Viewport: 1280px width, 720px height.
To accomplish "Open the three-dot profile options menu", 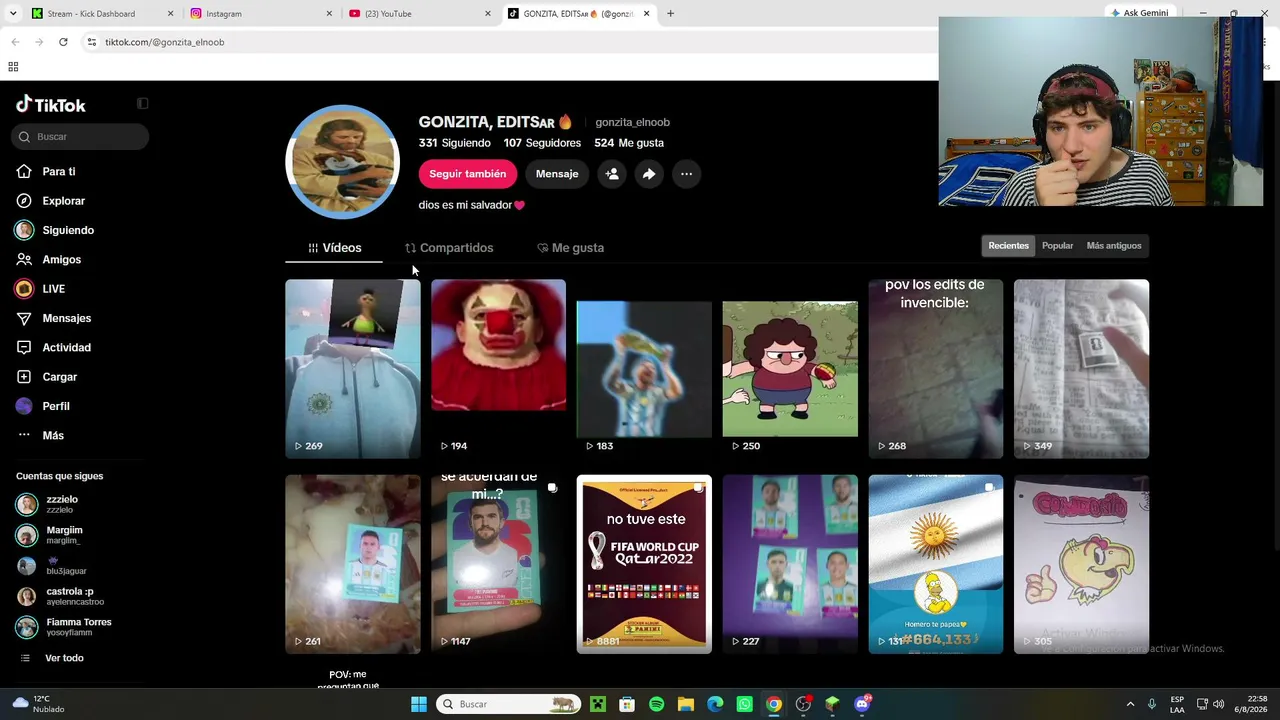I will (686, 174).
